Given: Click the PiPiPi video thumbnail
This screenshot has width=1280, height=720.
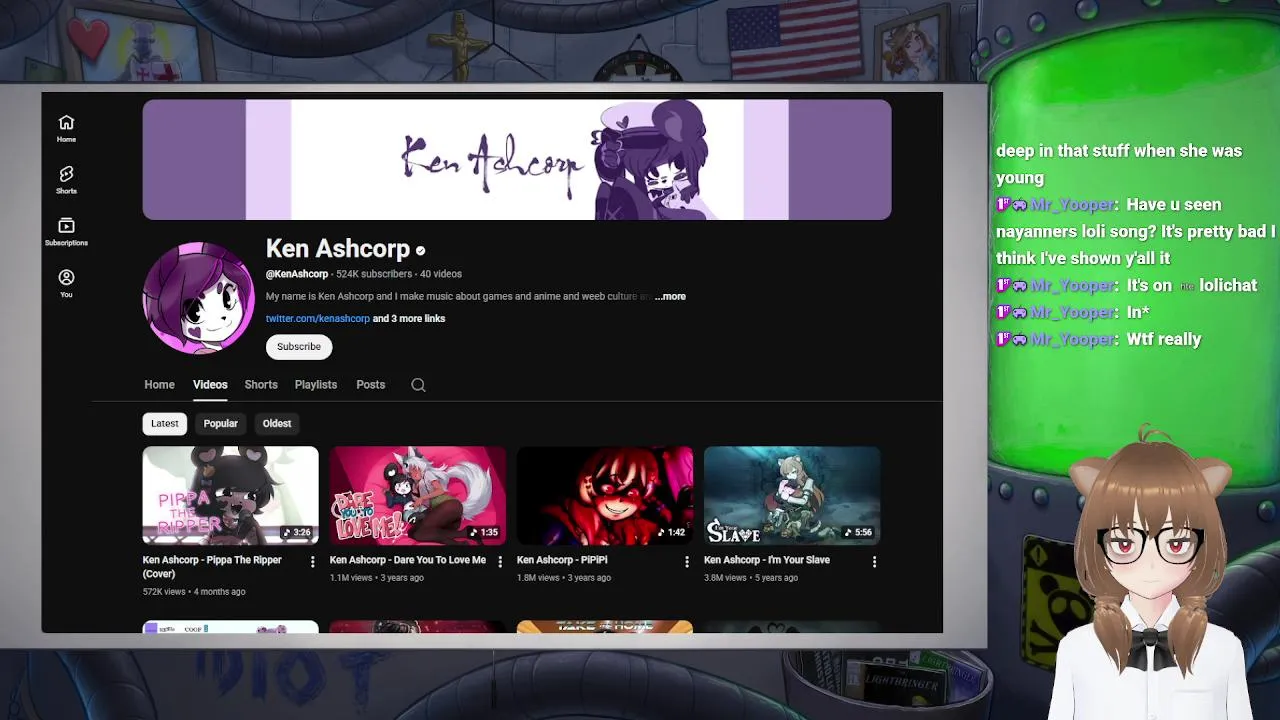Looking at the screenshot, I should point(605,495).
